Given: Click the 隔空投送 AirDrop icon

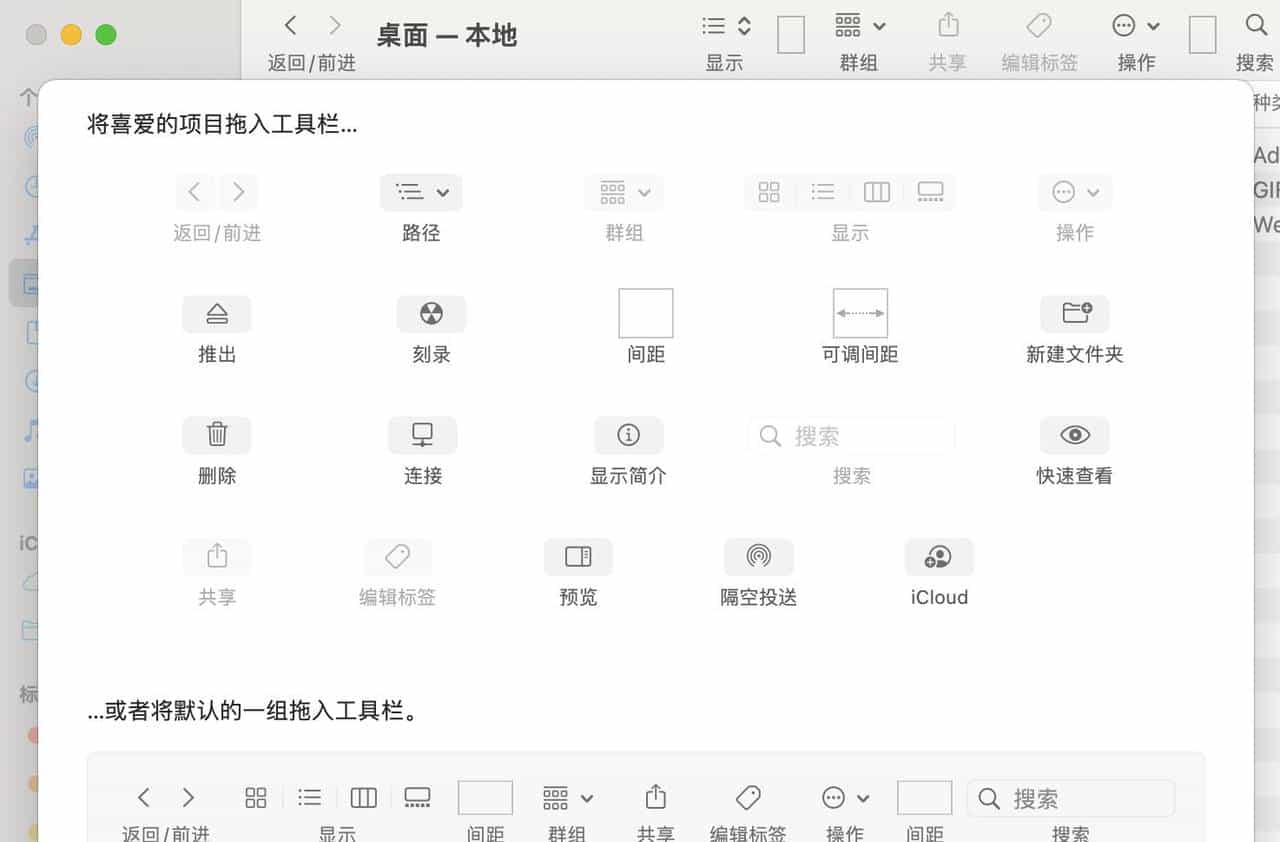Looking at the screenshot, I should click(758, 557).
